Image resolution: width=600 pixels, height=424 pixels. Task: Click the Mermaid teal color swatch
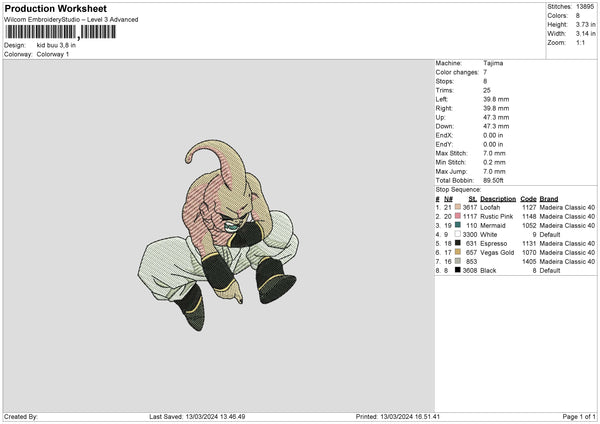pyautogui.click(x=458, y=225)
